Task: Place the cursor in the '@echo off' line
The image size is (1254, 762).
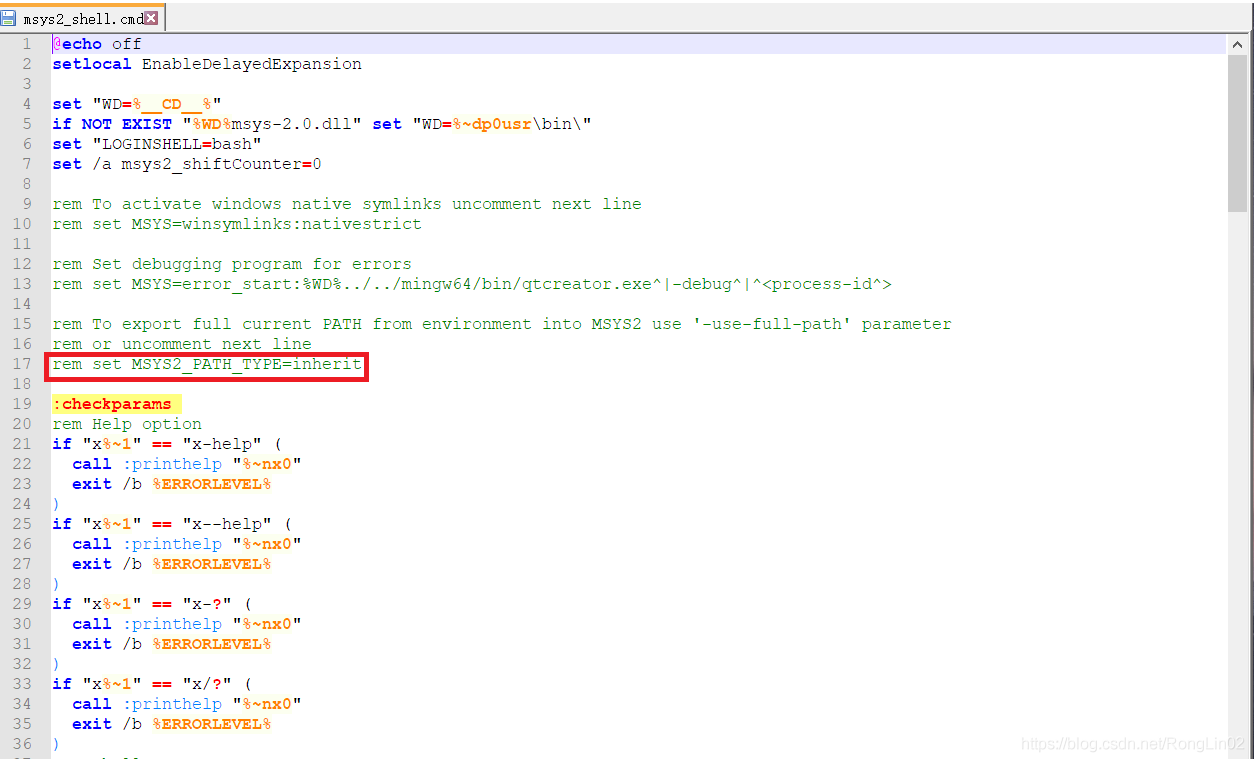Action: click(97, 44)
